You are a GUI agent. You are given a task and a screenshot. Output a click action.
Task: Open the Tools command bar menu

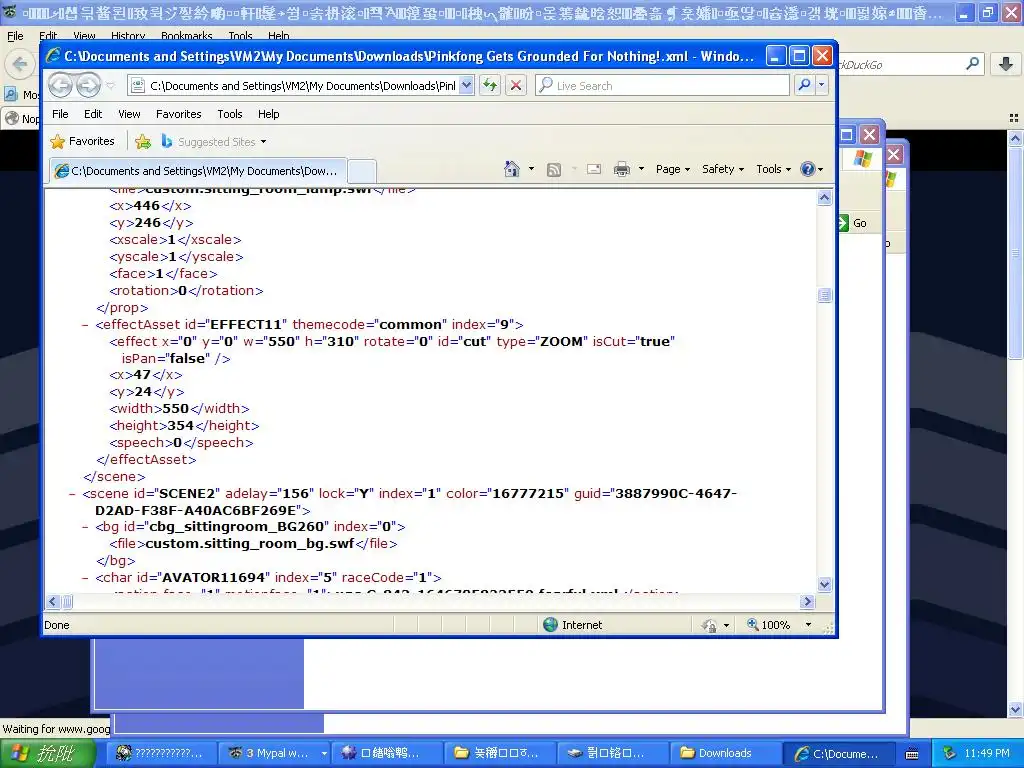coord(773,169)
